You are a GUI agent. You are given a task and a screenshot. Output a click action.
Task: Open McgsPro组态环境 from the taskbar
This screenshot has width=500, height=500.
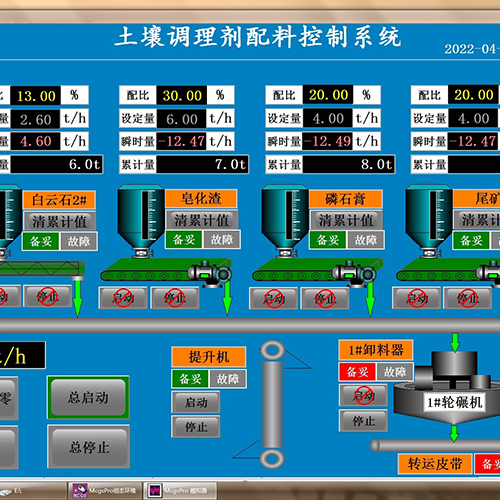pos(105,491)
